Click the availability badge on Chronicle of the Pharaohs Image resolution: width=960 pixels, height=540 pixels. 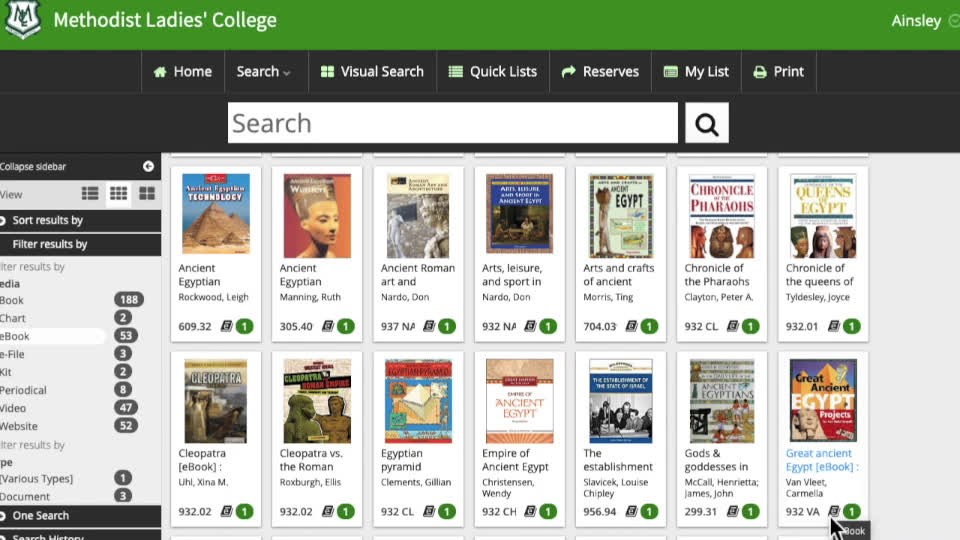pos(750,326)
